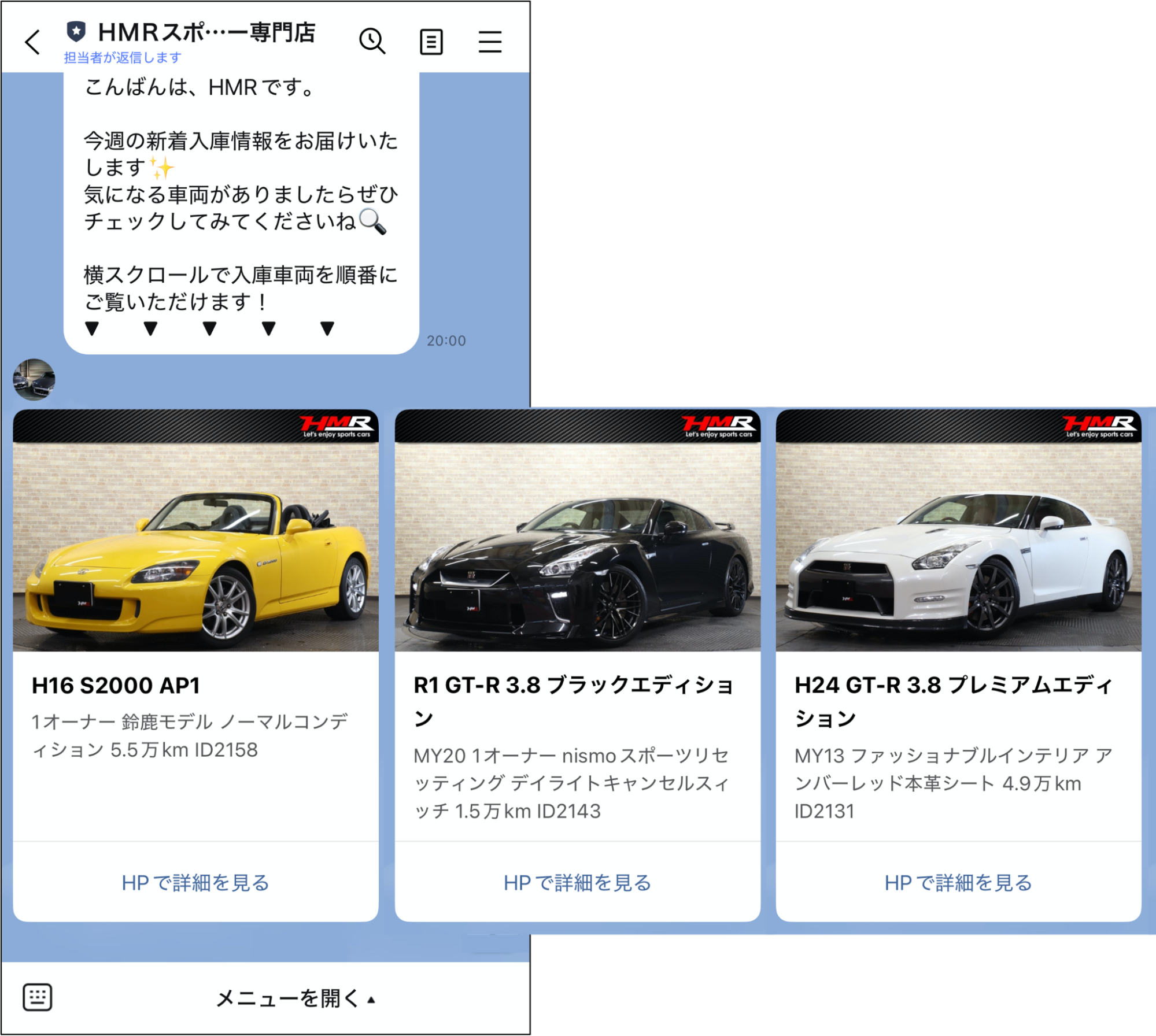Tap the S2000 description with ID2158

tap(190, 735)
